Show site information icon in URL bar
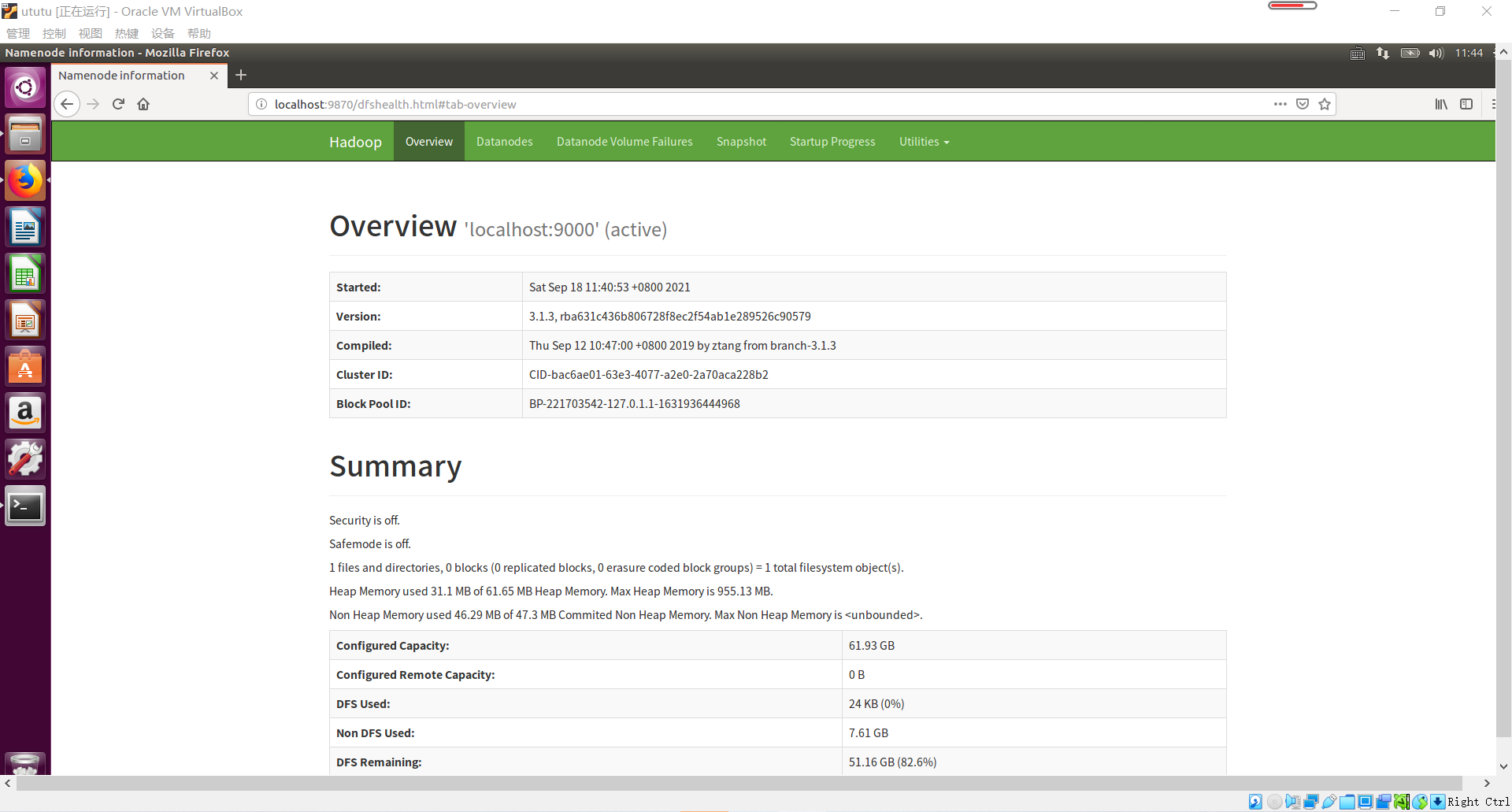 (x=261, y=104)
